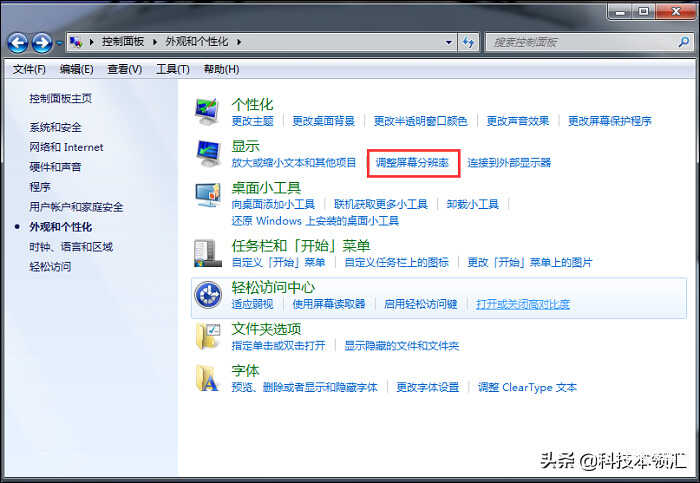Click 启用轻松访问键 link
700x483 pixels.
[421, 304]
